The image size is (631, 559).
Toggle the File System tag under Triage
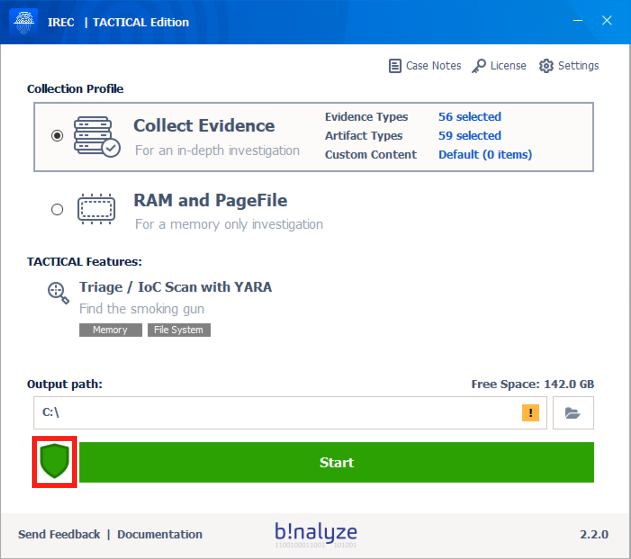tap(179, 330)
